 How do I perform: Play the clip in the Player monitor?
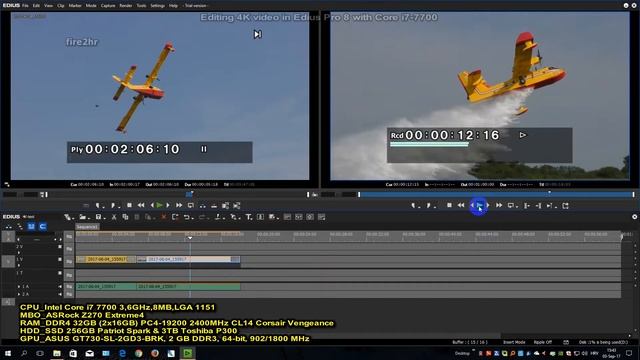tap(160, 205)
